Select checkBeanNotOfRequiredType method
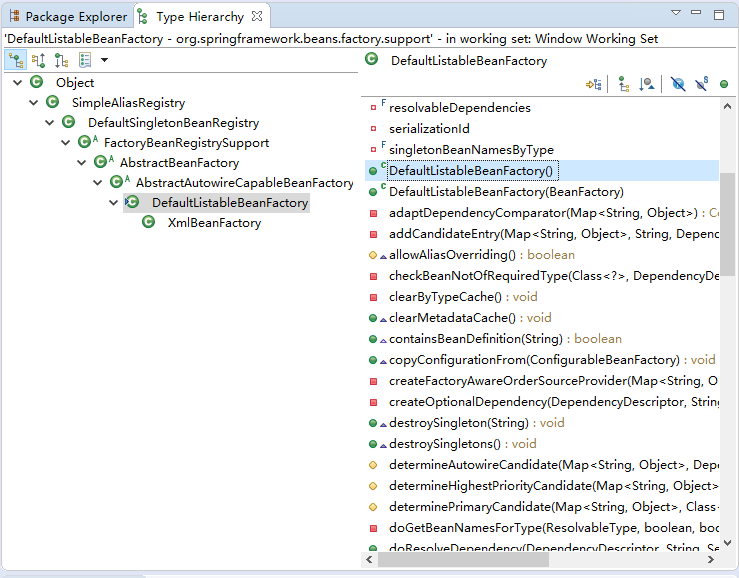This screenshot has height=578, width=739. tap(554, 276)
